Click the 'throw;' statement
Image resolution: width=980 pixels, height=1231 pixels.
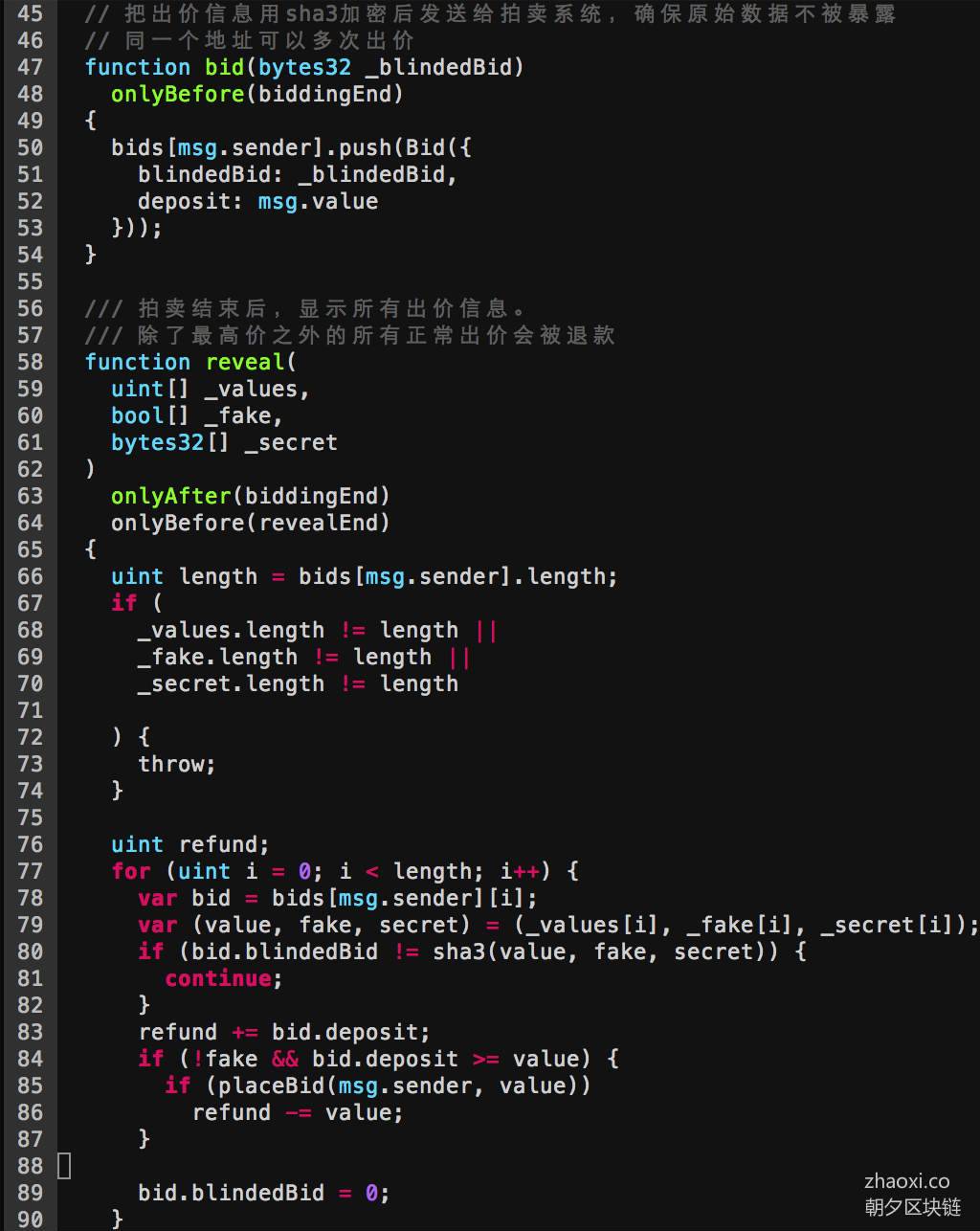177,764
